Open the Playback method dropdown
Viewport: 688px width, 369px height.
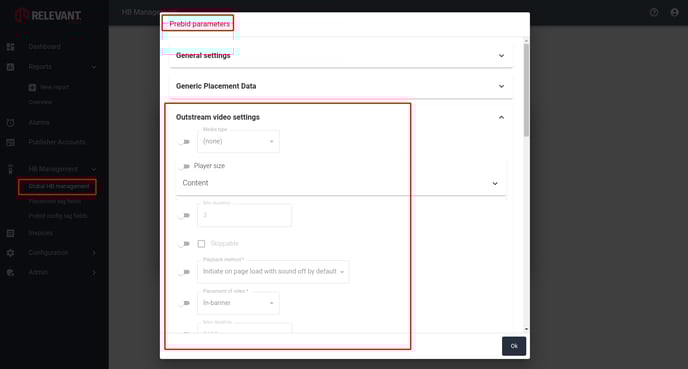point(273,272)
